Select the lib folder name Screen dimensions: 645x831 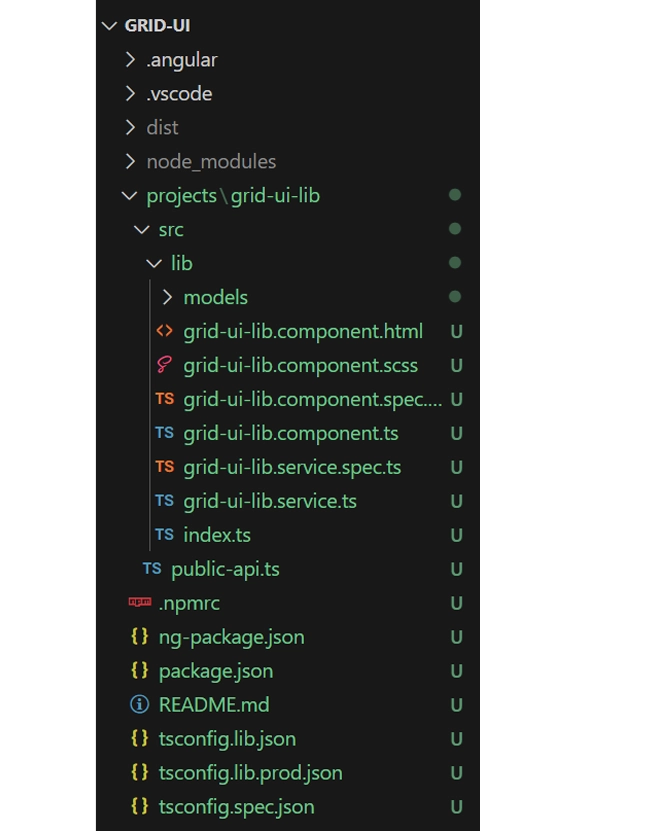pyautogui.click(x=182, y=263)
